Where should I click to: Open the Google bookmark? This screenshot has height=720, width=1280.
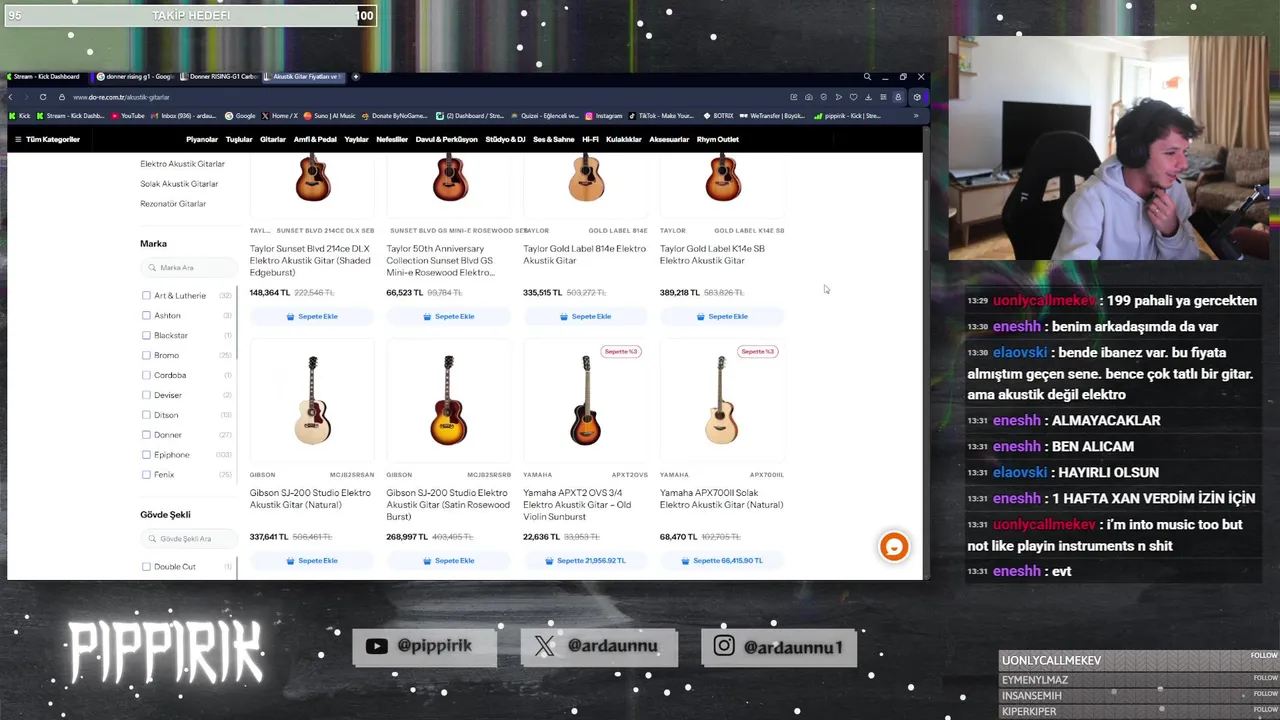point(240,116)
